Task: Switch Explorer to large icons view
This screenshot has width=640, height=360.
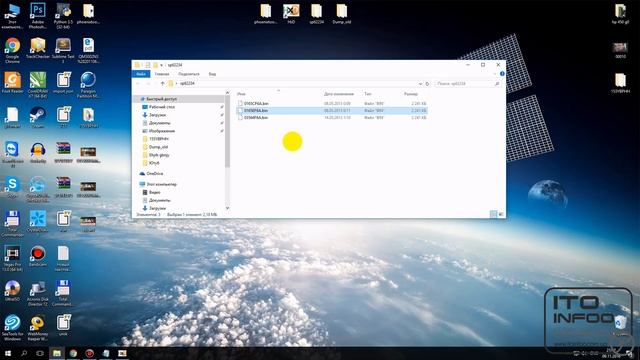Action: point(501,214)
